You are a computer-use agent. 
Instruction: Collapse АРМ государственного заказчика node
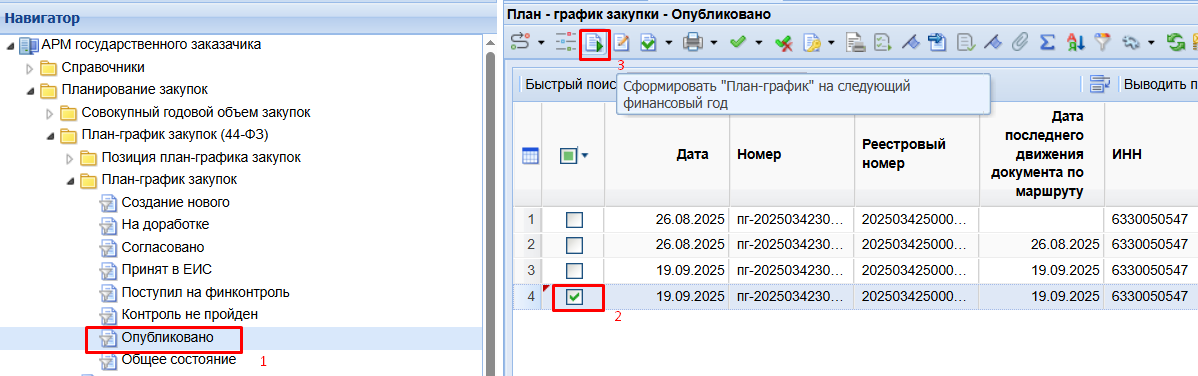10,45
